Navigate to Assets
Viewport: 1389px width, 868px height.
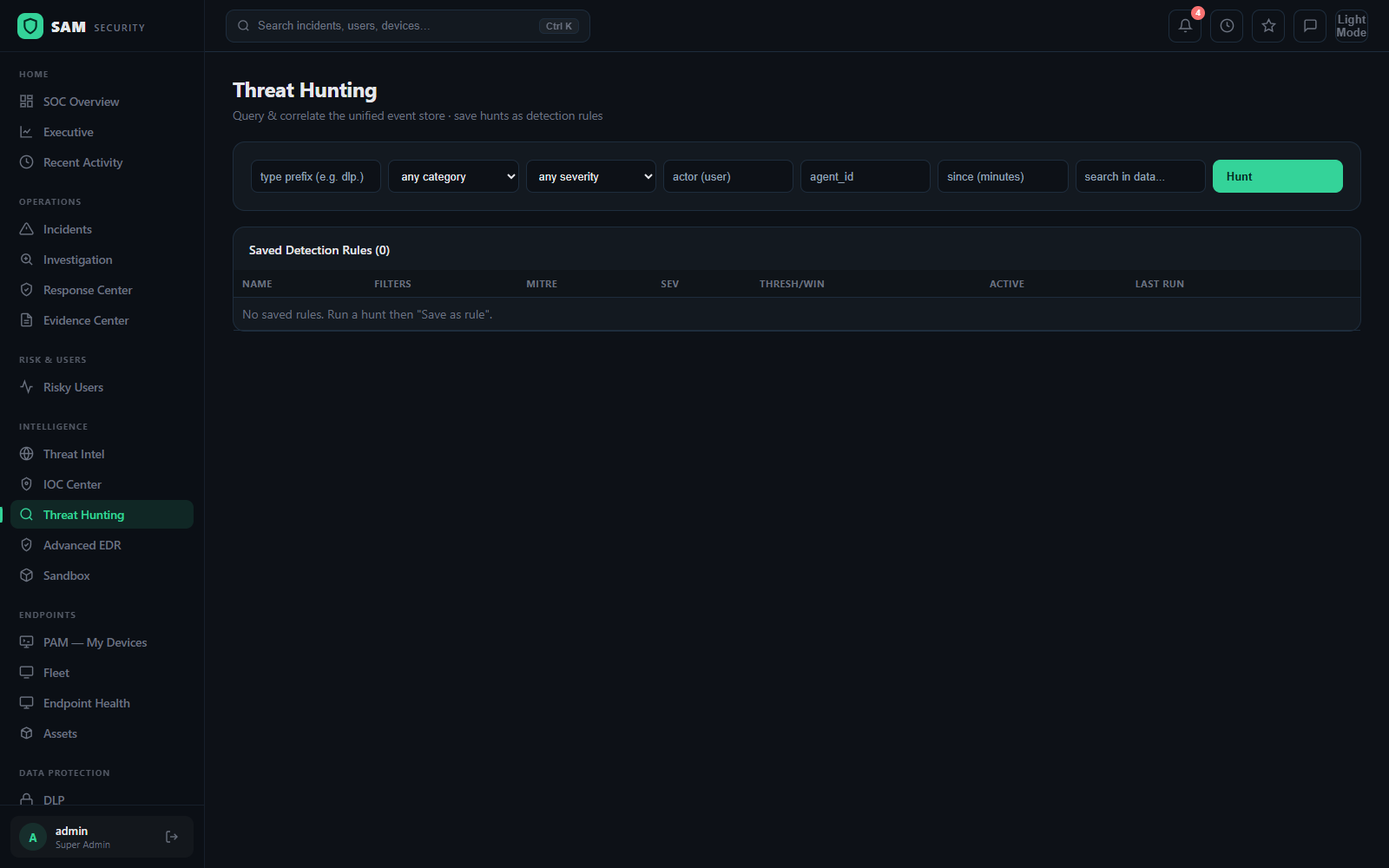pyautogui.click(x=102, y=733)
